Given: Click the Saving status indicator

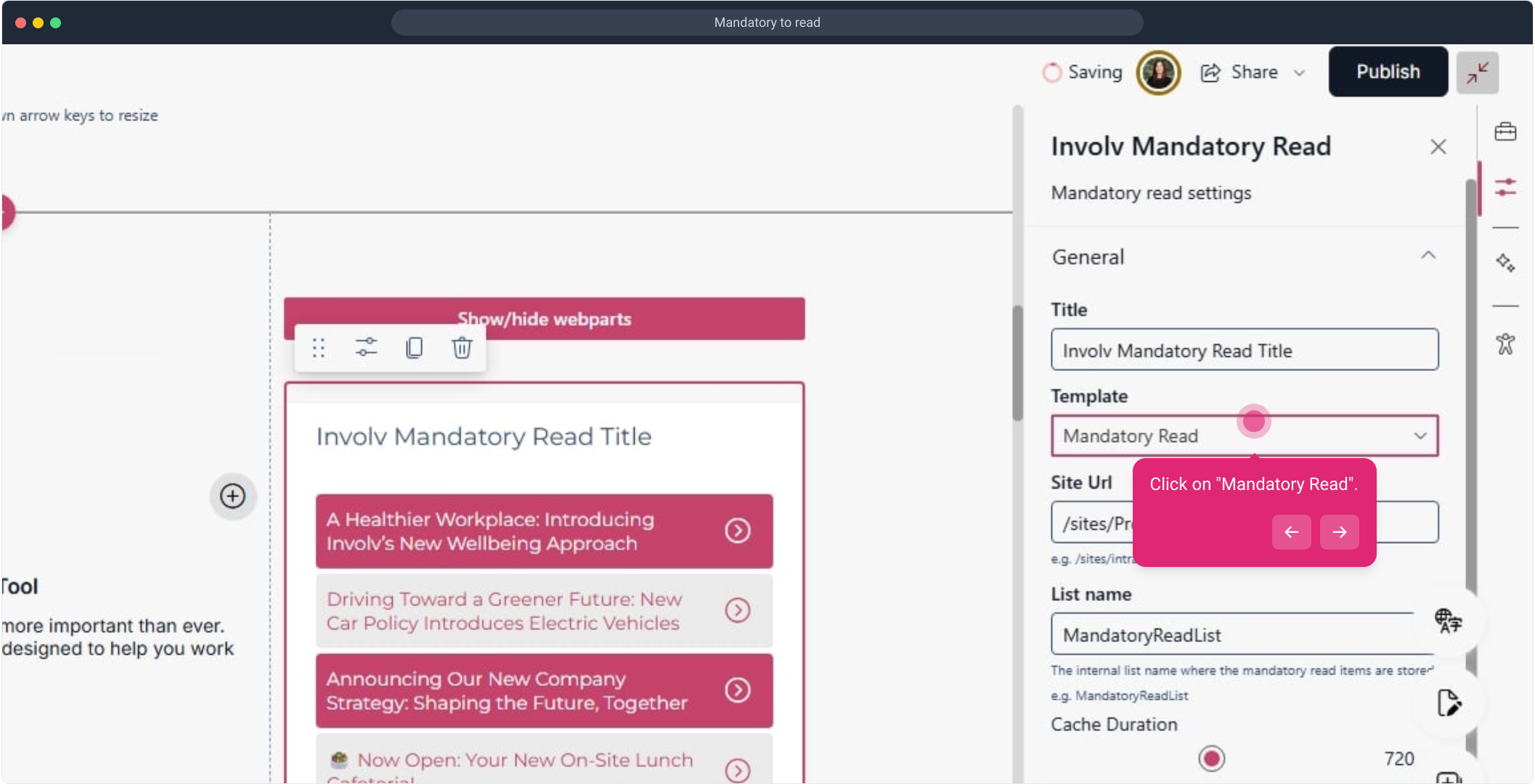Looking at the screenshot, I should click(1082, 72).
